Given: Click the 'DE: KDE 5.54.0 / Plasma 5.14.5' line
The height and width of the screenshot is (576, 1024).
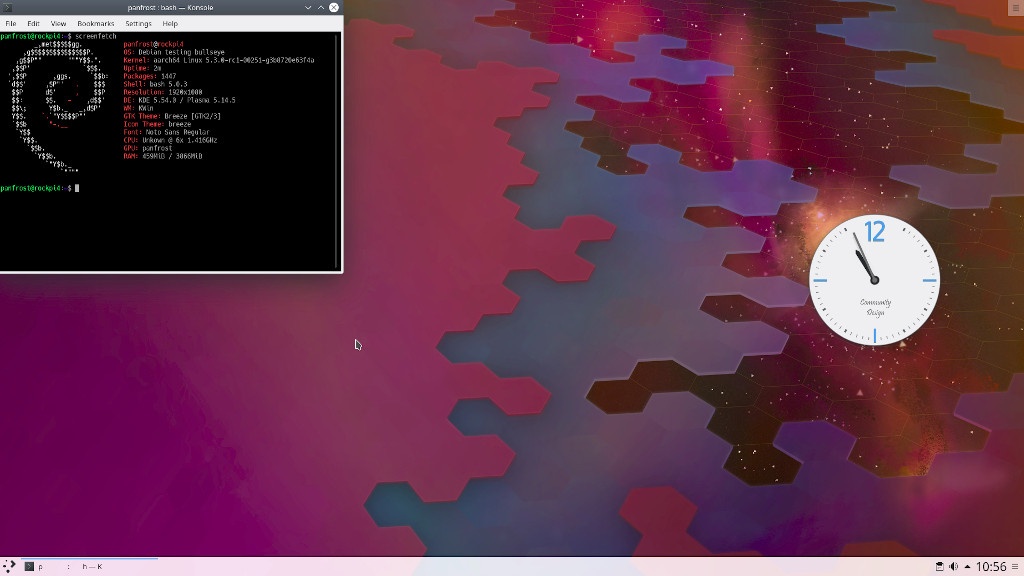Looking at the screenshot, I should [x=180, y=101].
